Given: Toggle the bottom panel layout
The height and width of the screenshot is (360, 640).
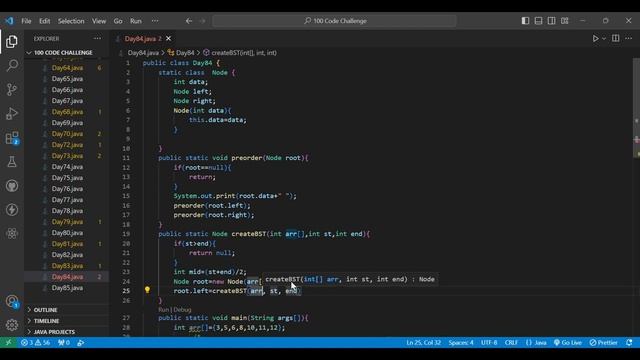Looking at the screenshot, I should pyautogui.click(x=538, y=21).
